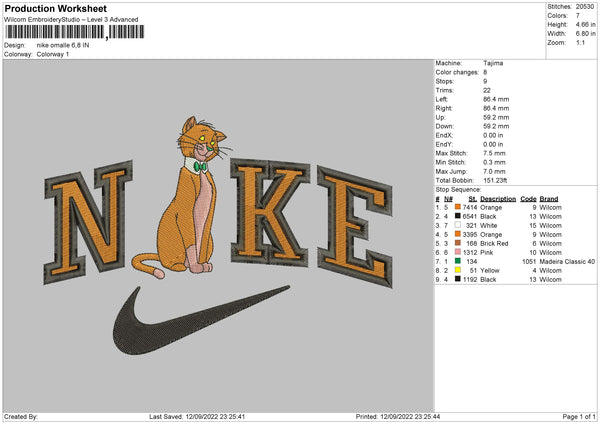
Task: Click the green swatch for thread 134
Action: click(x=457, y=261)
